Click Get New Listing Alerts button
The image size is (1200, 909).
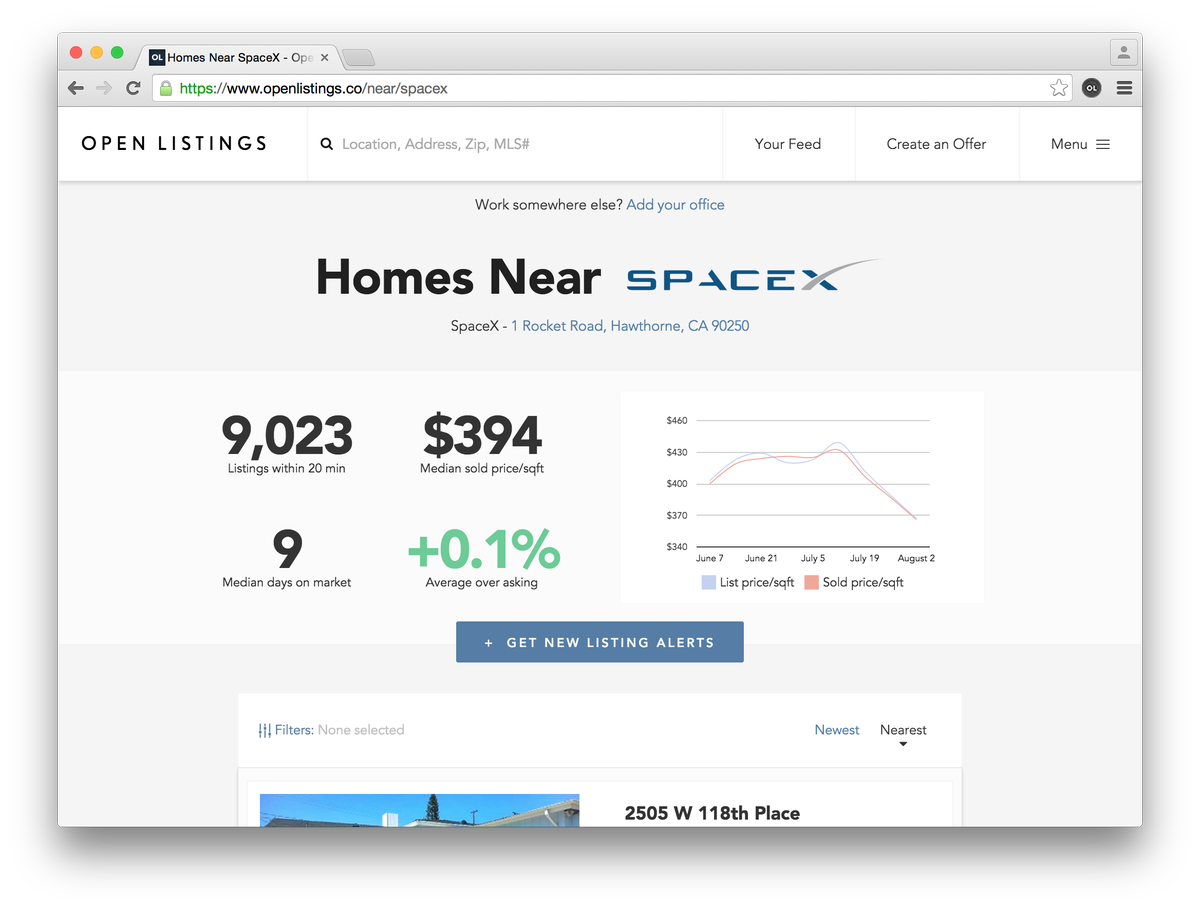[x=600, y=642]
